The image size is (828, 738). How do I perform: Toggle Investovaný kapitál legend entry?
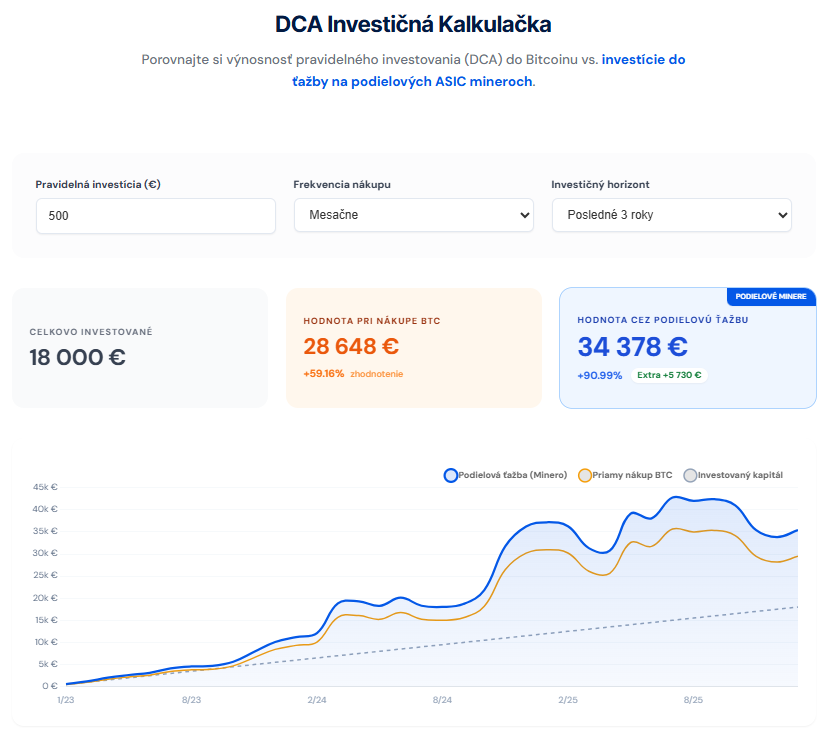[x=733, y=475]
